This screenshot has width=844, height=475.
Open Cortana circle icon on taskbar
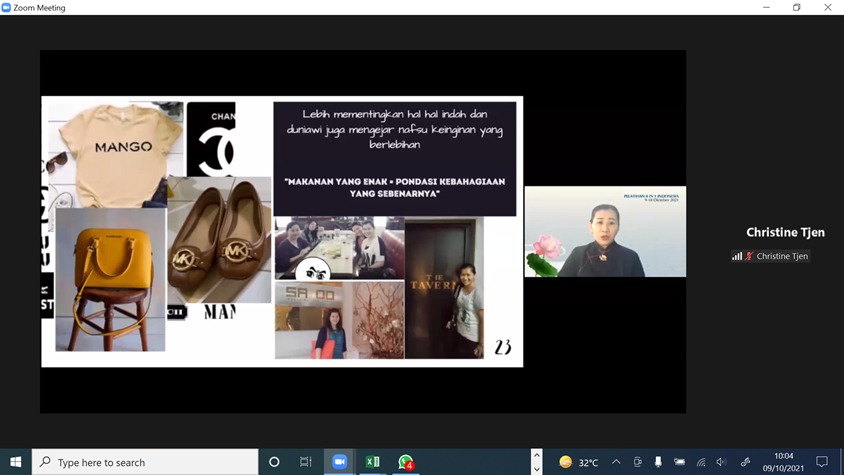(274, 462)
